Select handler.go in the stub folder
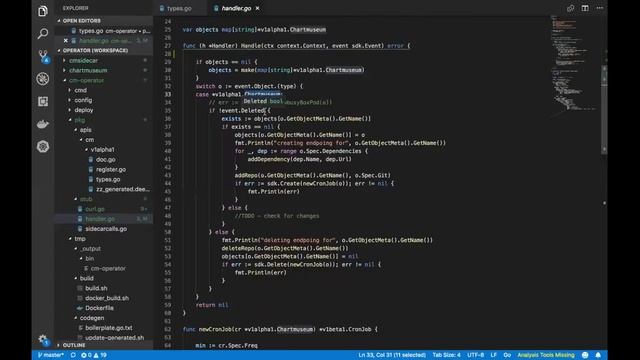The height and width of the screenshot is (360, 640). coord(100,219)
